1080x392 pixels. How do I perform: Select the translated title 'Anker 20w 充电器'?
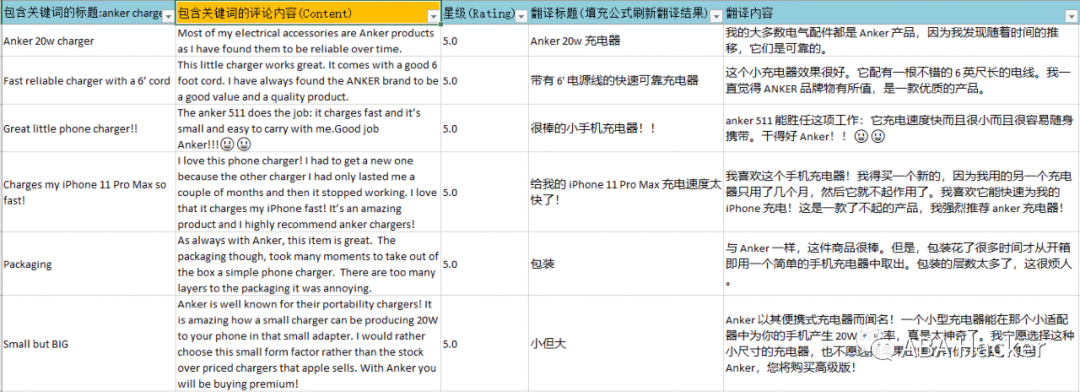tap(625, 41)
